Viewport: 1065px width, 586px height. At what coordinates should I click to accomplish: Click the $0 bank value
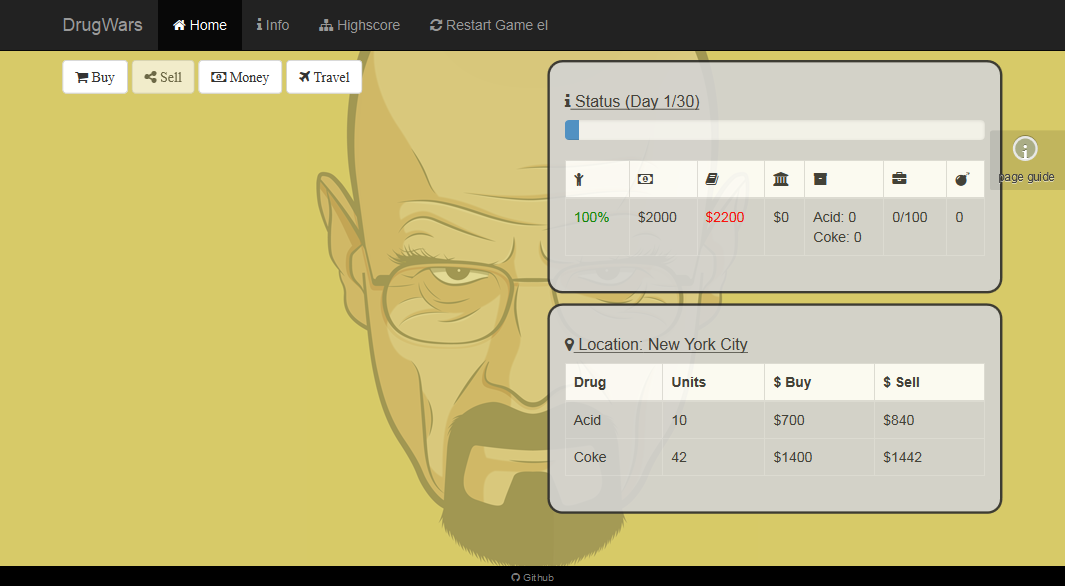[781, 217]
